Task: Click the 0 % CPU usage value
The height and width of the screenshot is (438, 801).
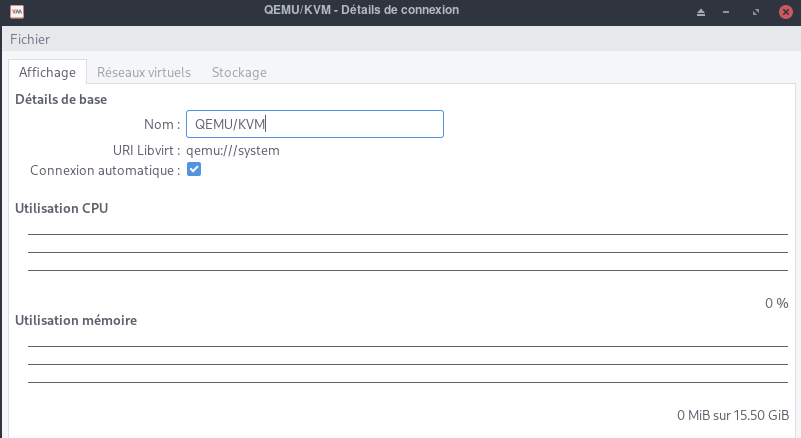Action: pyautogui.click(x=776, y=302)
